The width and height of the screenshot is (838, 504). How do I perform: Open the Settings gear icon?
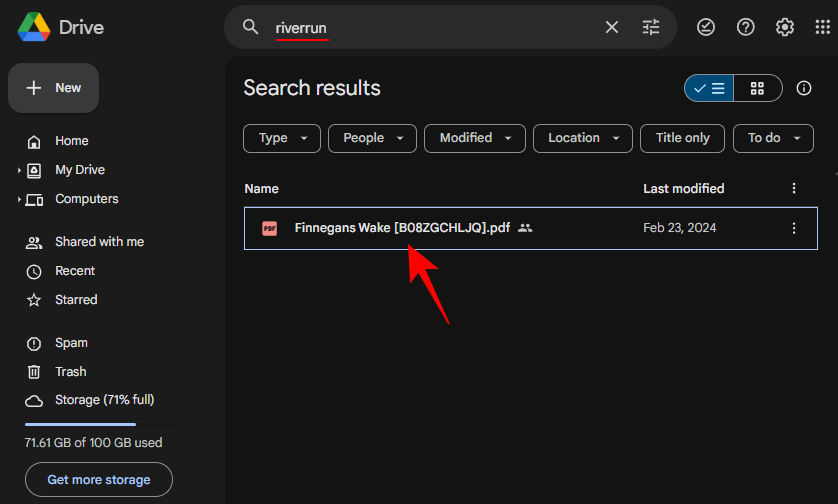point(785,27)
